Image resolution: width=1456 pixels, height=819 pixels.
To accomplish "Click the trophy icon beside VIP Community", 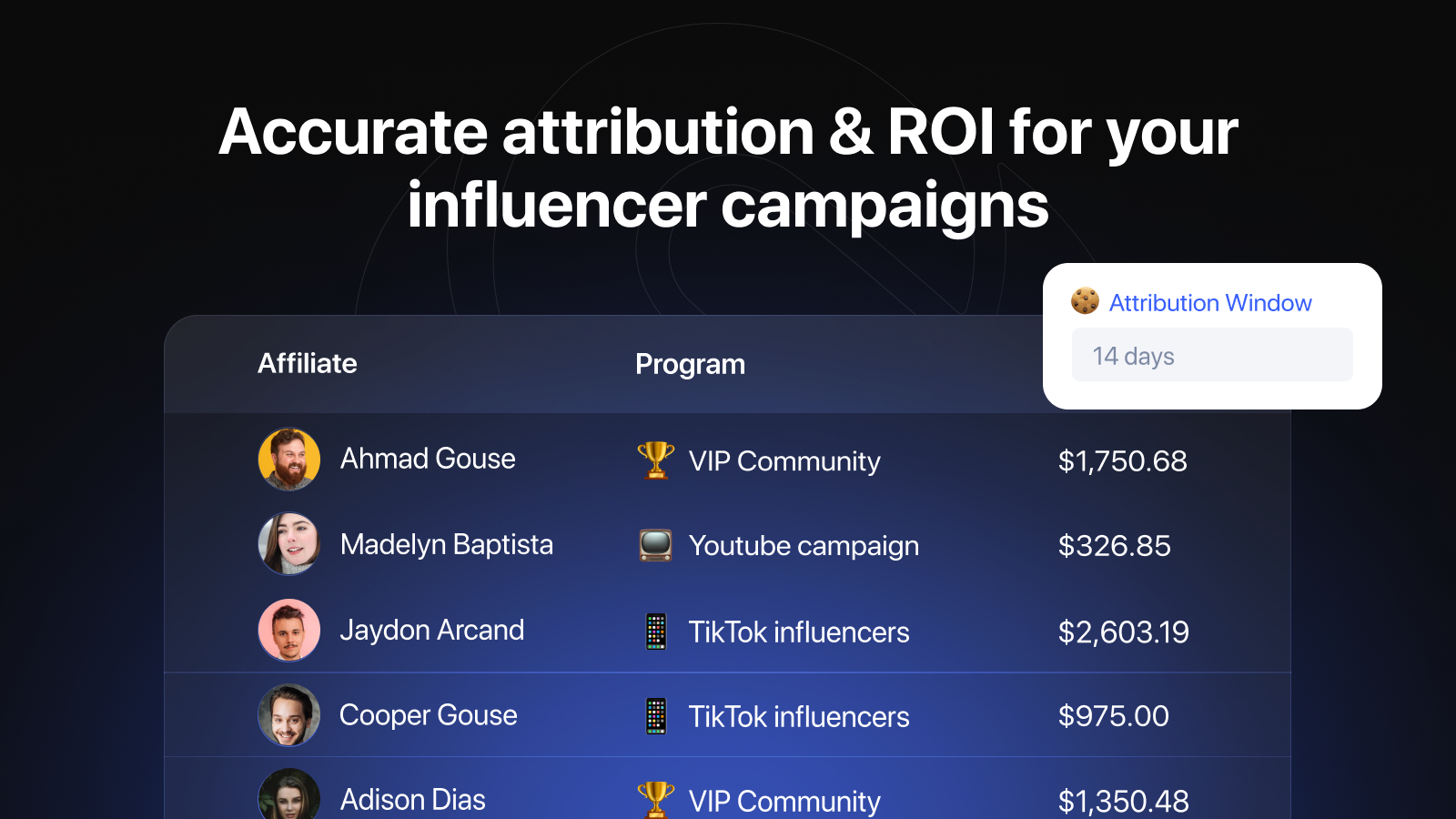I will [x=654, y=460].
